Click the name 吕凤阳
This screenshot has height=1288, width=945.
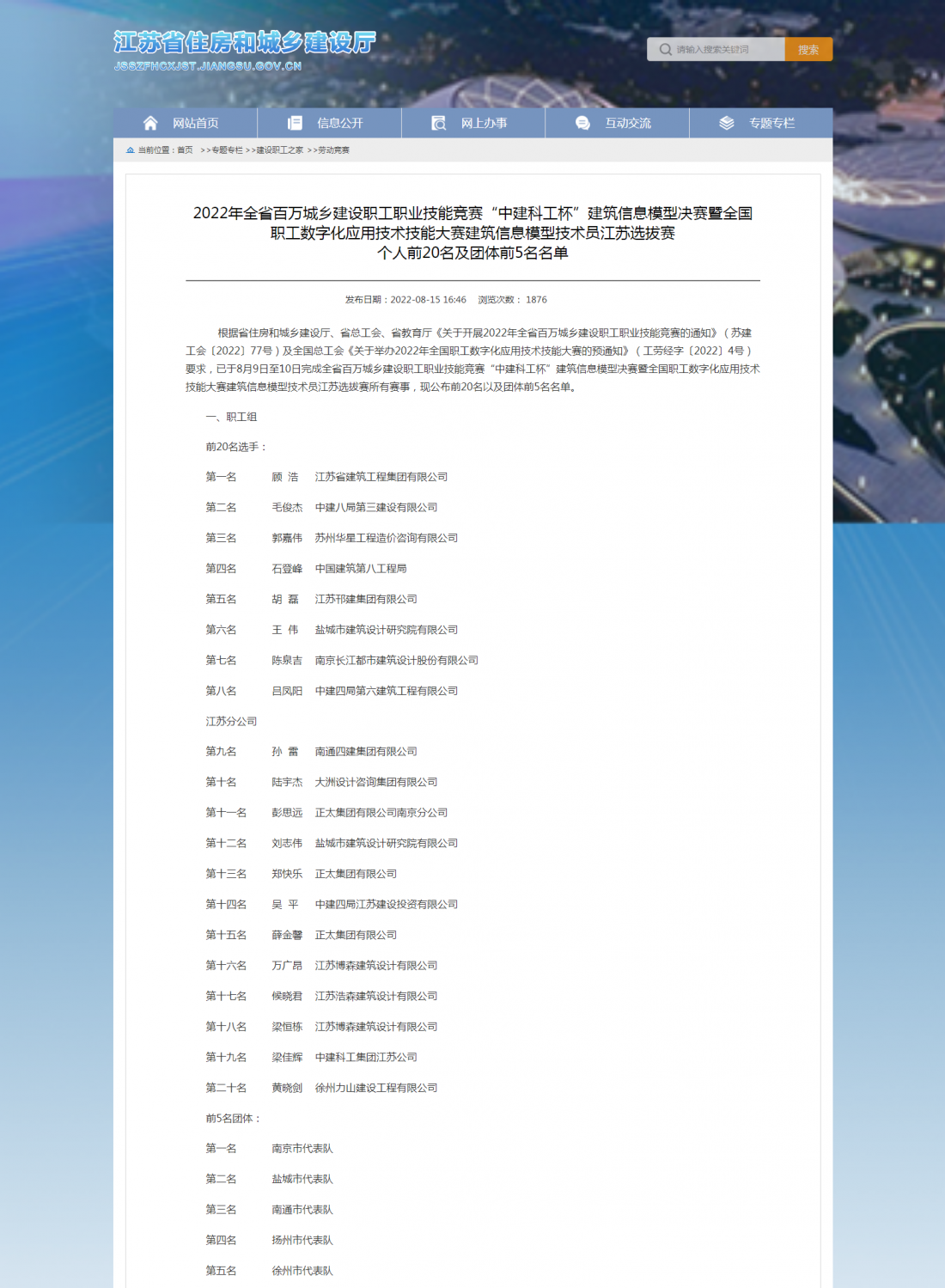[x=287, y=691]
